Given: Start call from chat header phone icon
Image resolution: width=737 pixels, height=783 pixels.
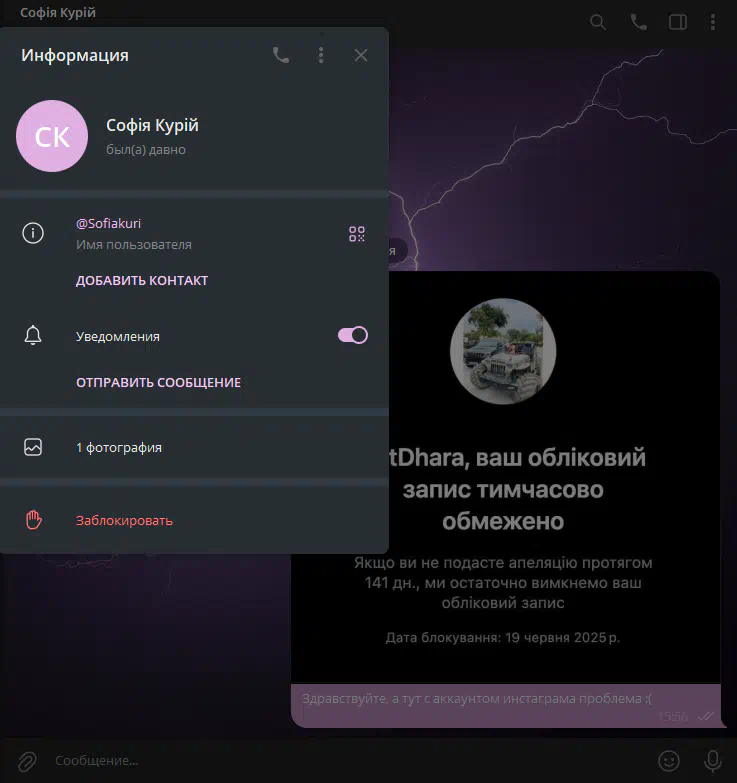Looking at the screenshot, I should click(638, 22).
